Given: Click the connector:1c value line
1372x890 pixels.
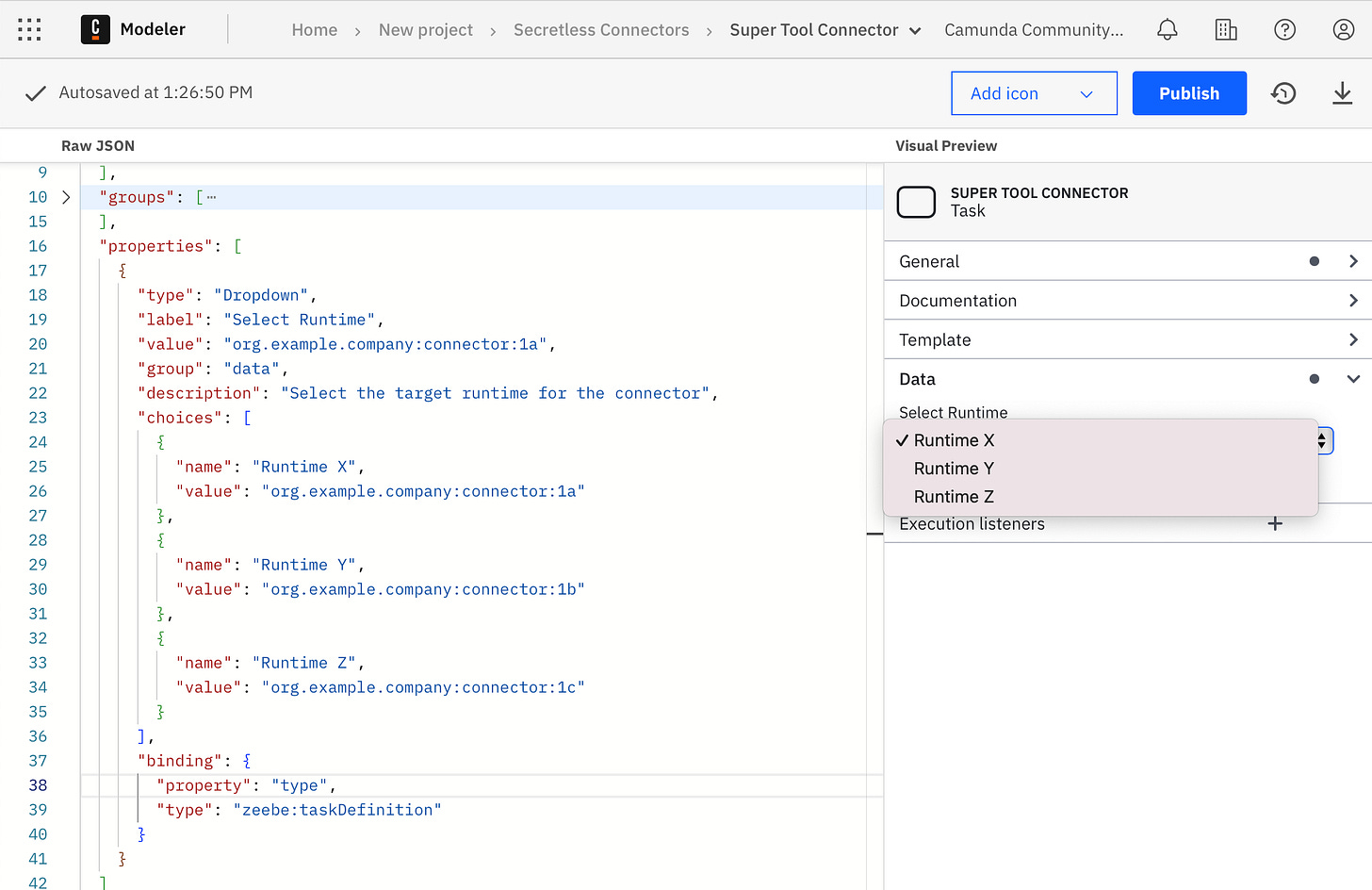Looking at the screenshot, I should click(x=380, y=687).
